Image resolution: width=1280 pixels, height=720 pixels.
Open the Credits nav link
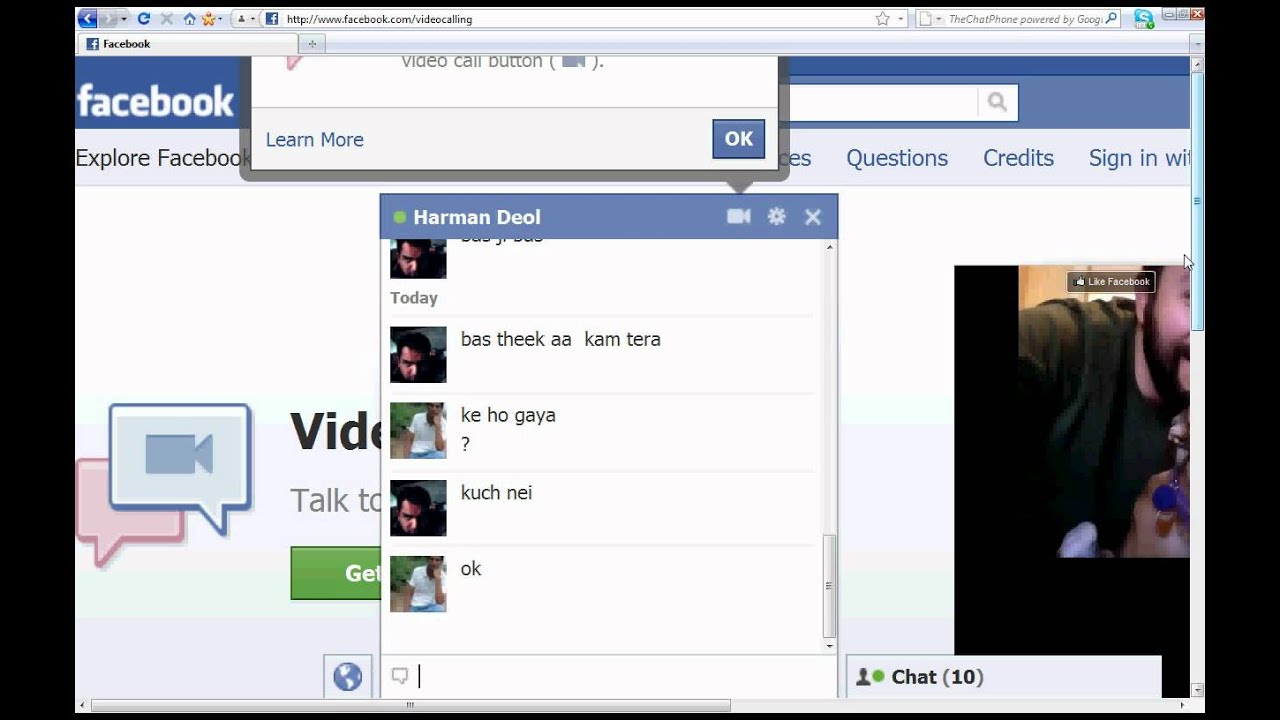coord(1018,158)
